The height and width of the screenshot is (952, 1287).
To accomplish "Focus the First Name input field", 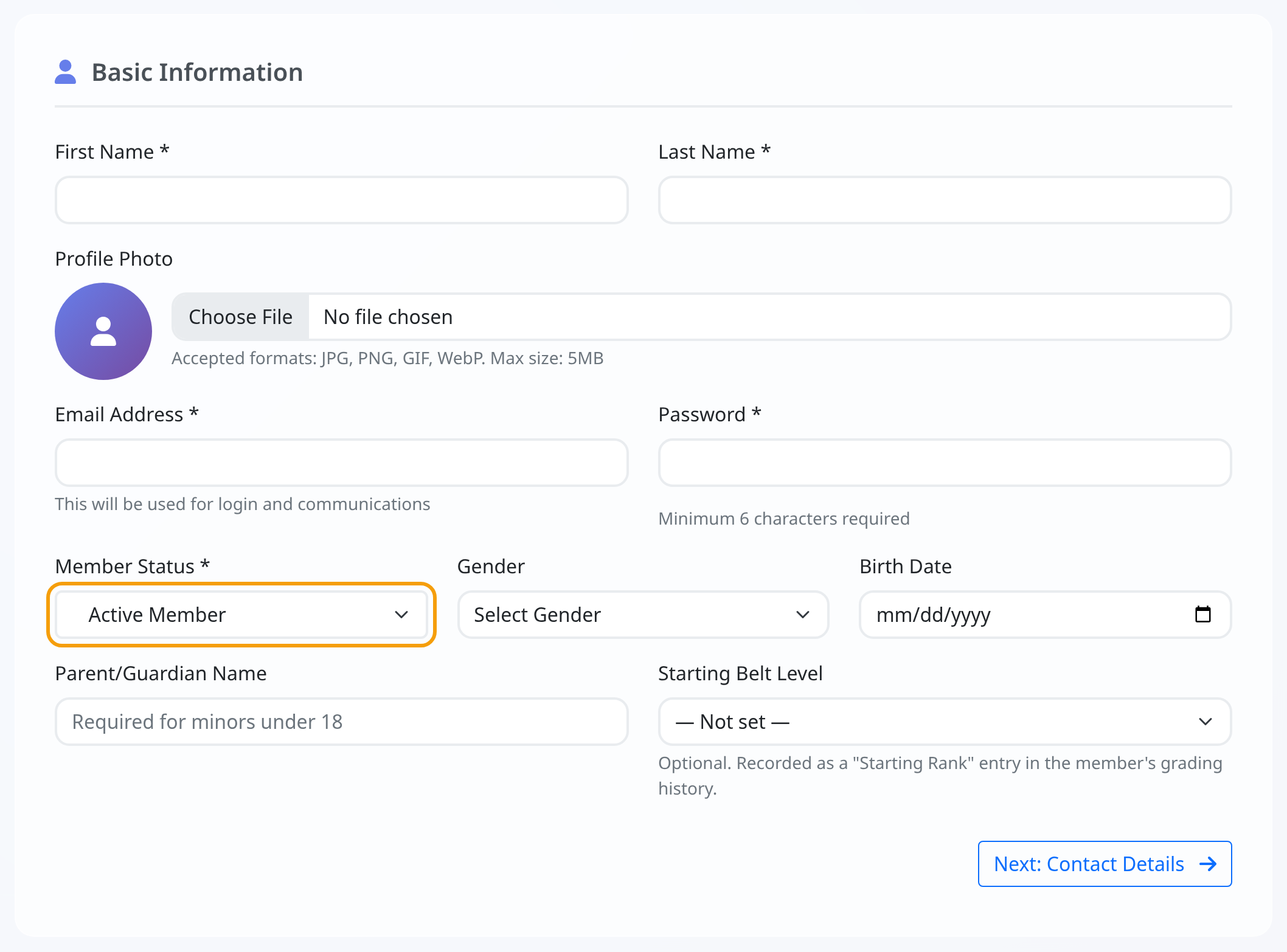I will click(342, 200).
